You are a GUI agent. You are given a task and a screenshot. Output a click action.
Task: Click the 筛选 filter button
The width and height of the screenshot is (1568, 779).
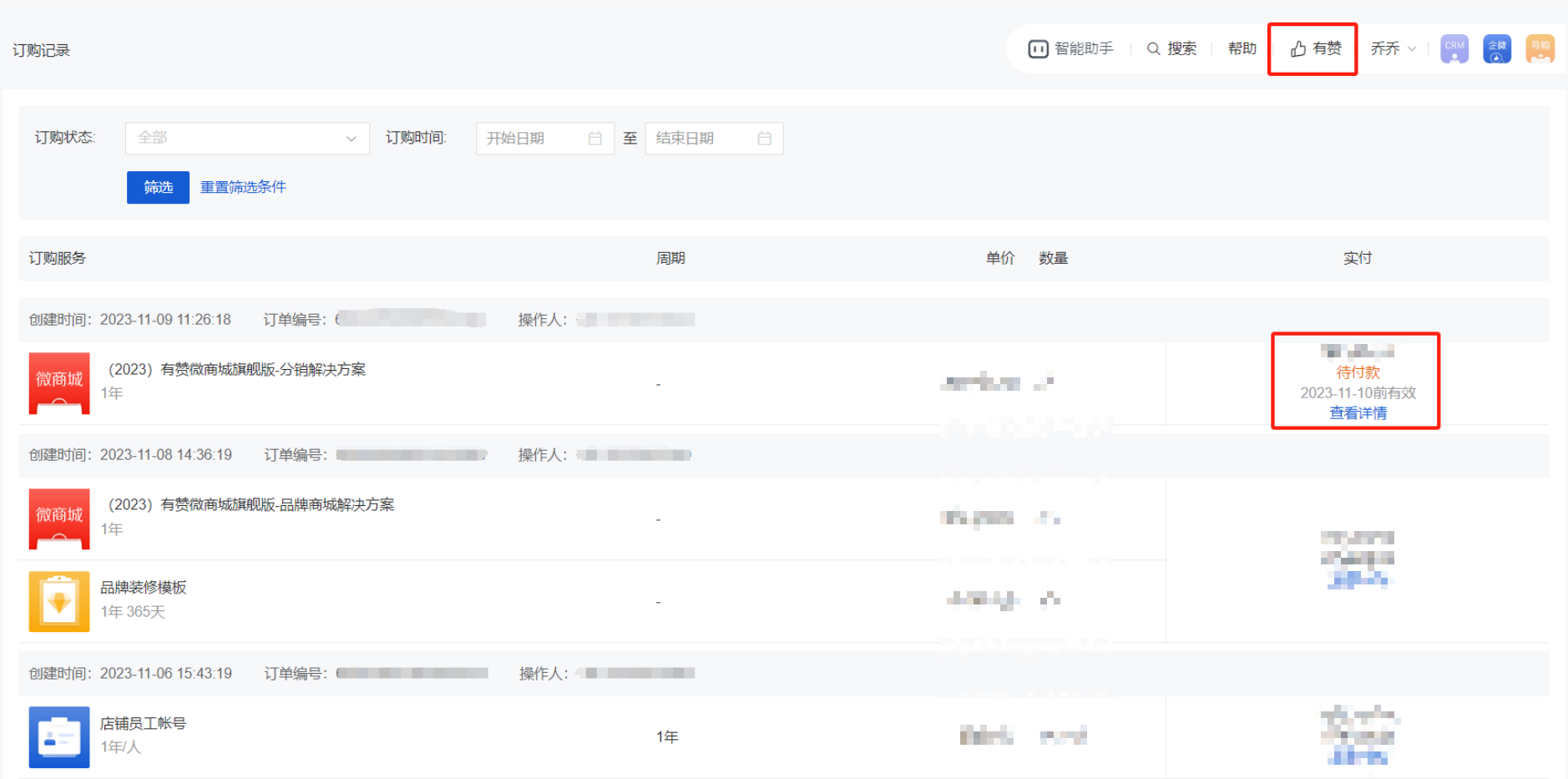tap(158, 187)
